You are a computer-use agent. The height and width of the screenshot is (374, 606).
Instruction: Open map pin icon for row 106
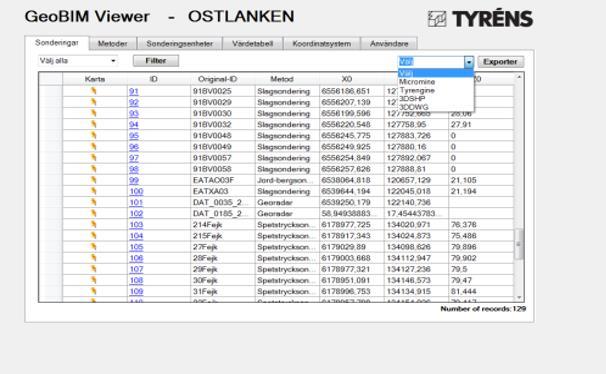click(94, 258)
